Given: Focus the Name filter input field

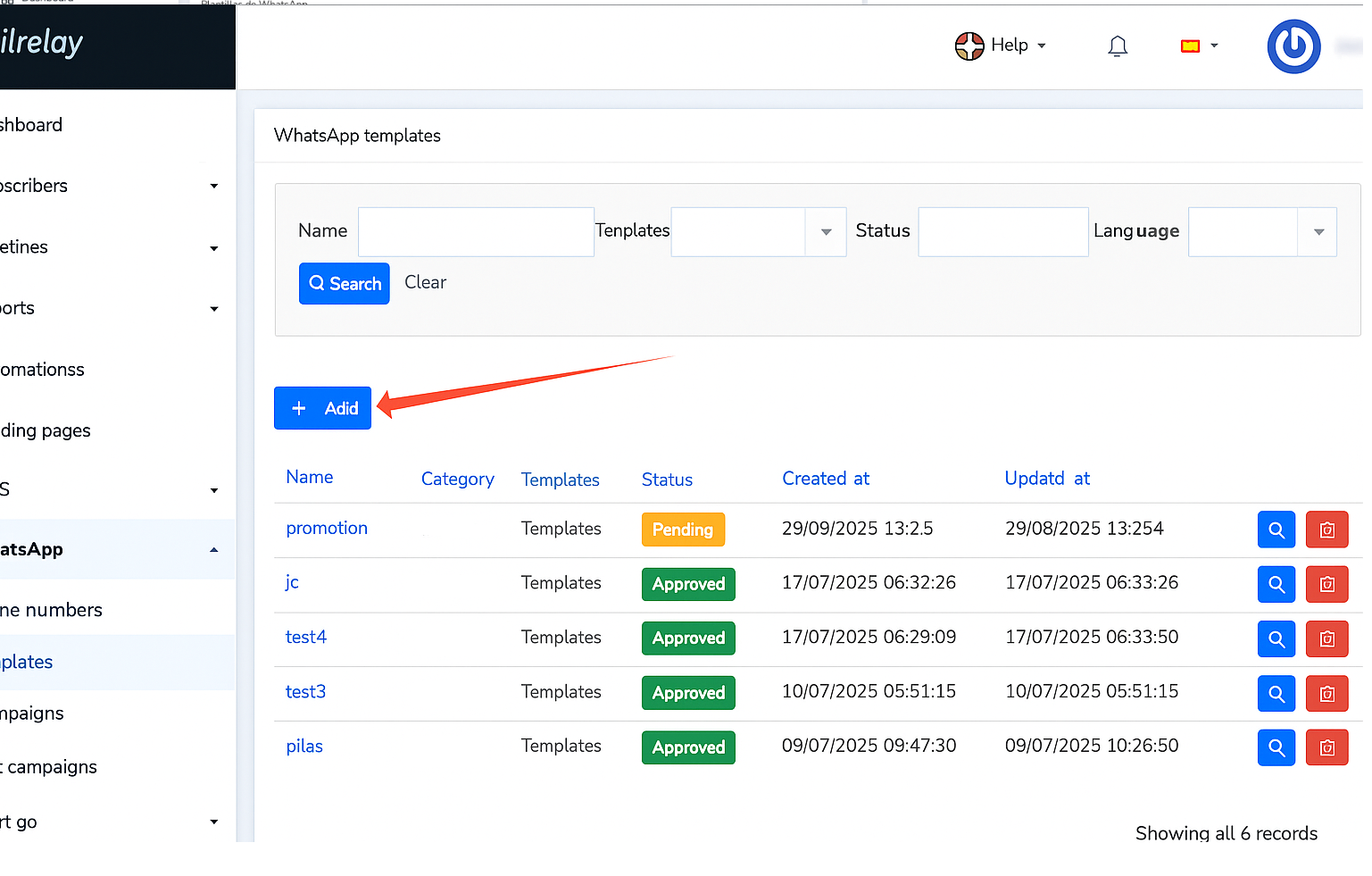Looking at the screenshot, I should (476, 232).
